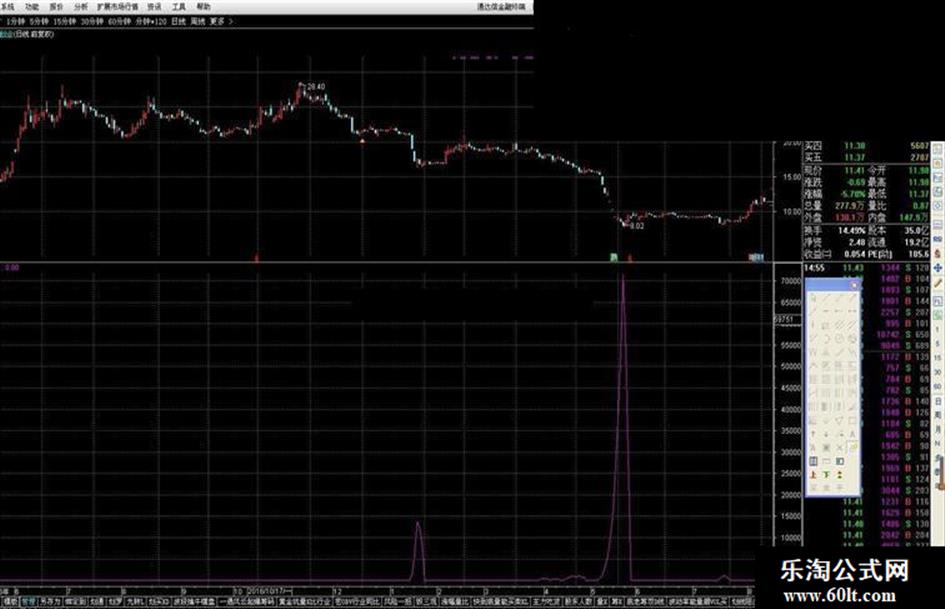Select the X delete tool in palette
The image size is (945, 609).
(840, 447)
